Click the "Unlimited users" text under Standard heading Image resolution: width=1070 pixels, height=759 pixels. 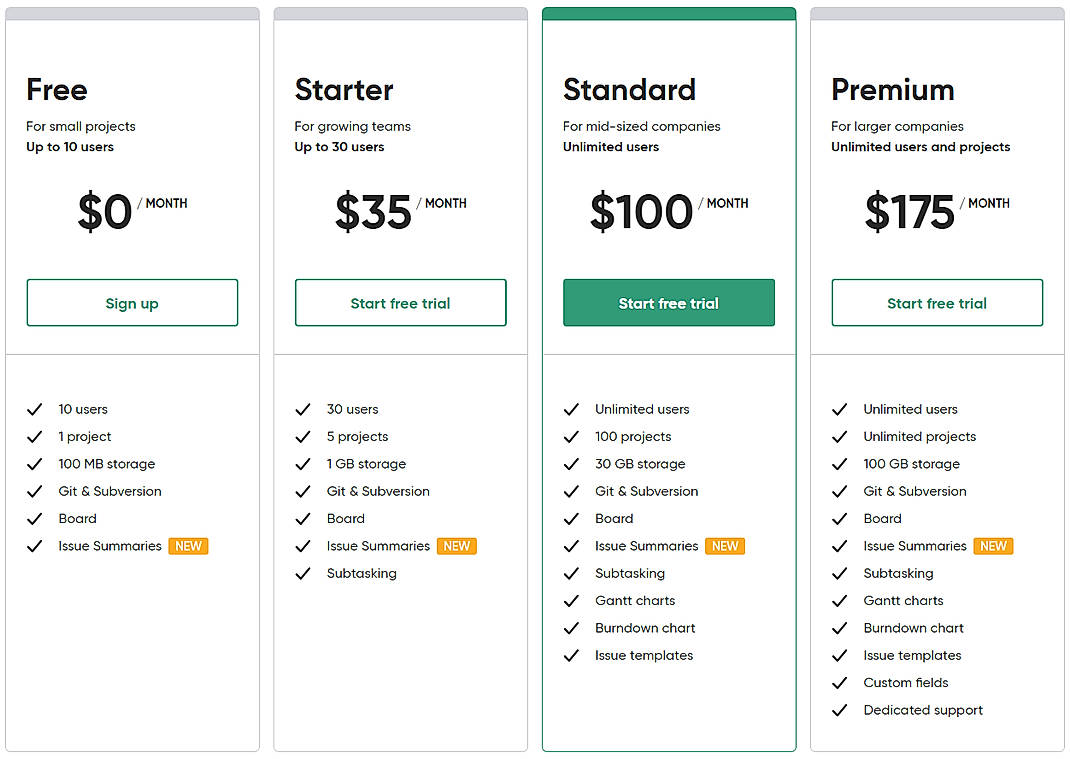[610, 146]
